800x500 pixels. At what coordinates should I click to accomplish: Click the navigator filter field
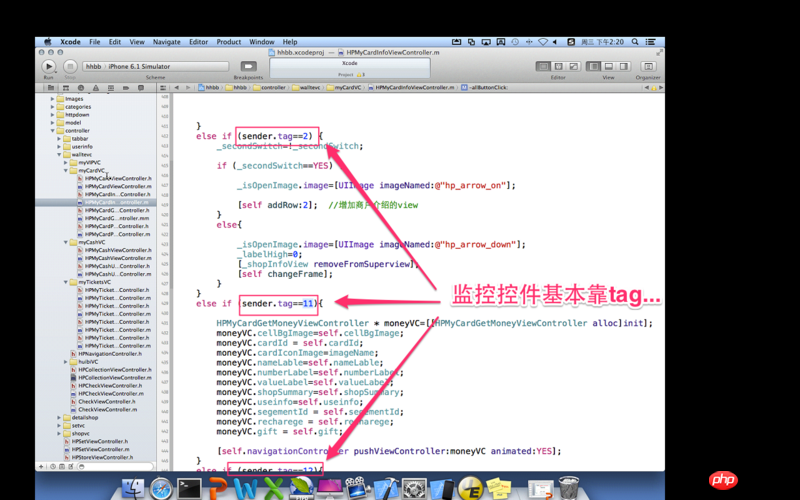(115, 466)
